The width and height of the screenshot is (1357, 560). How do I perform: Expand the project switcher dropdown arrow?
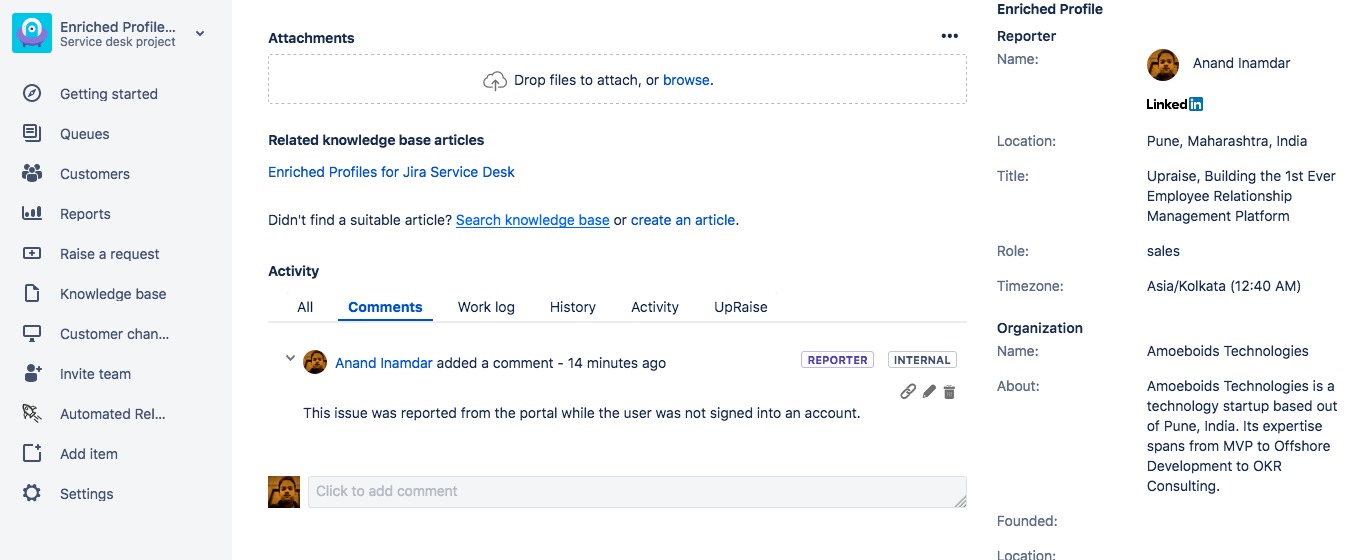coord(200,34)
